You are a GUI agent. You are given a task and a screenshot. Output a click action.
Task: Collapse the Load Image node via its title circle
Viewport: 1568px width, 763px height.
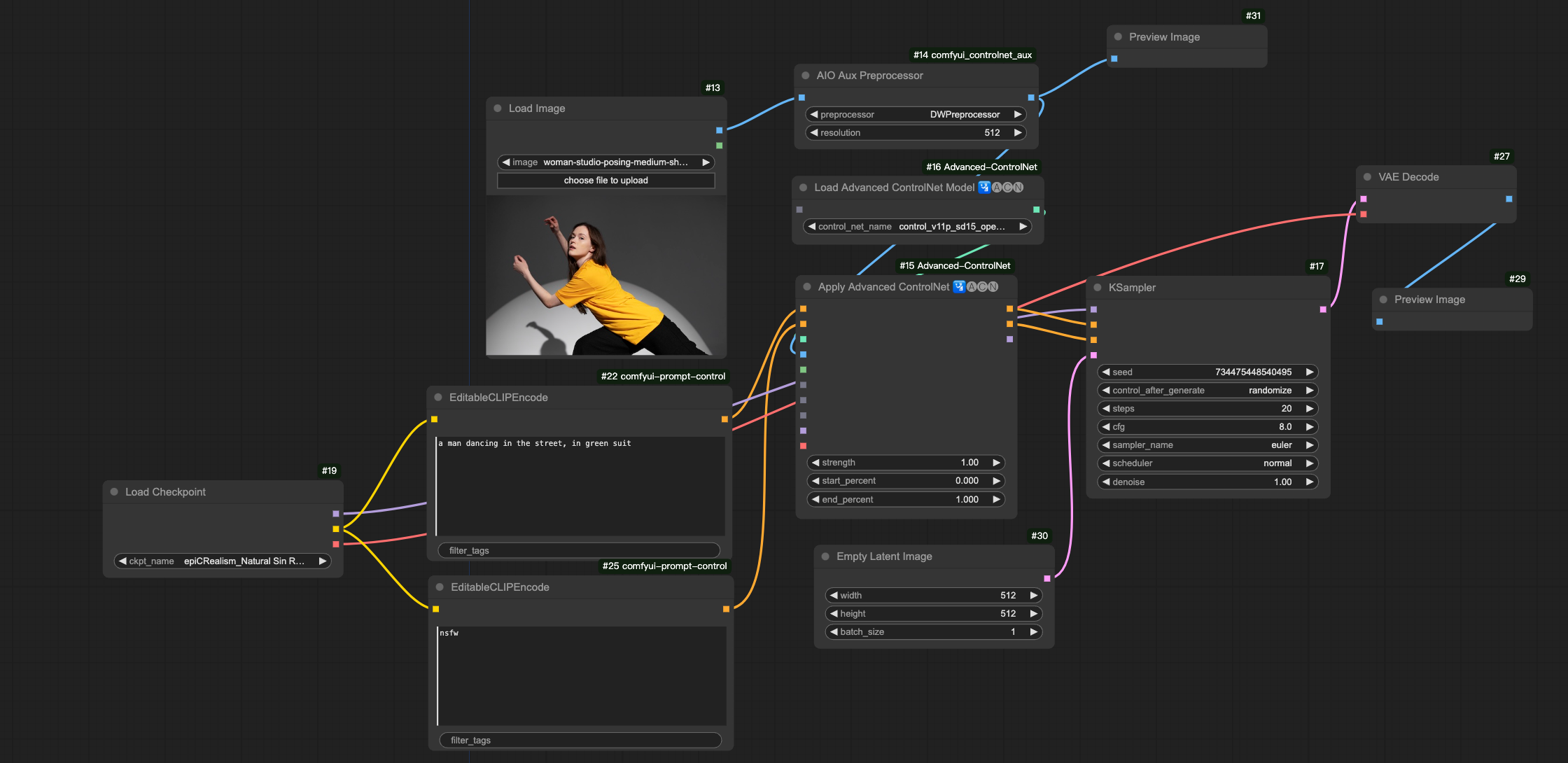[x=497, y=108]
